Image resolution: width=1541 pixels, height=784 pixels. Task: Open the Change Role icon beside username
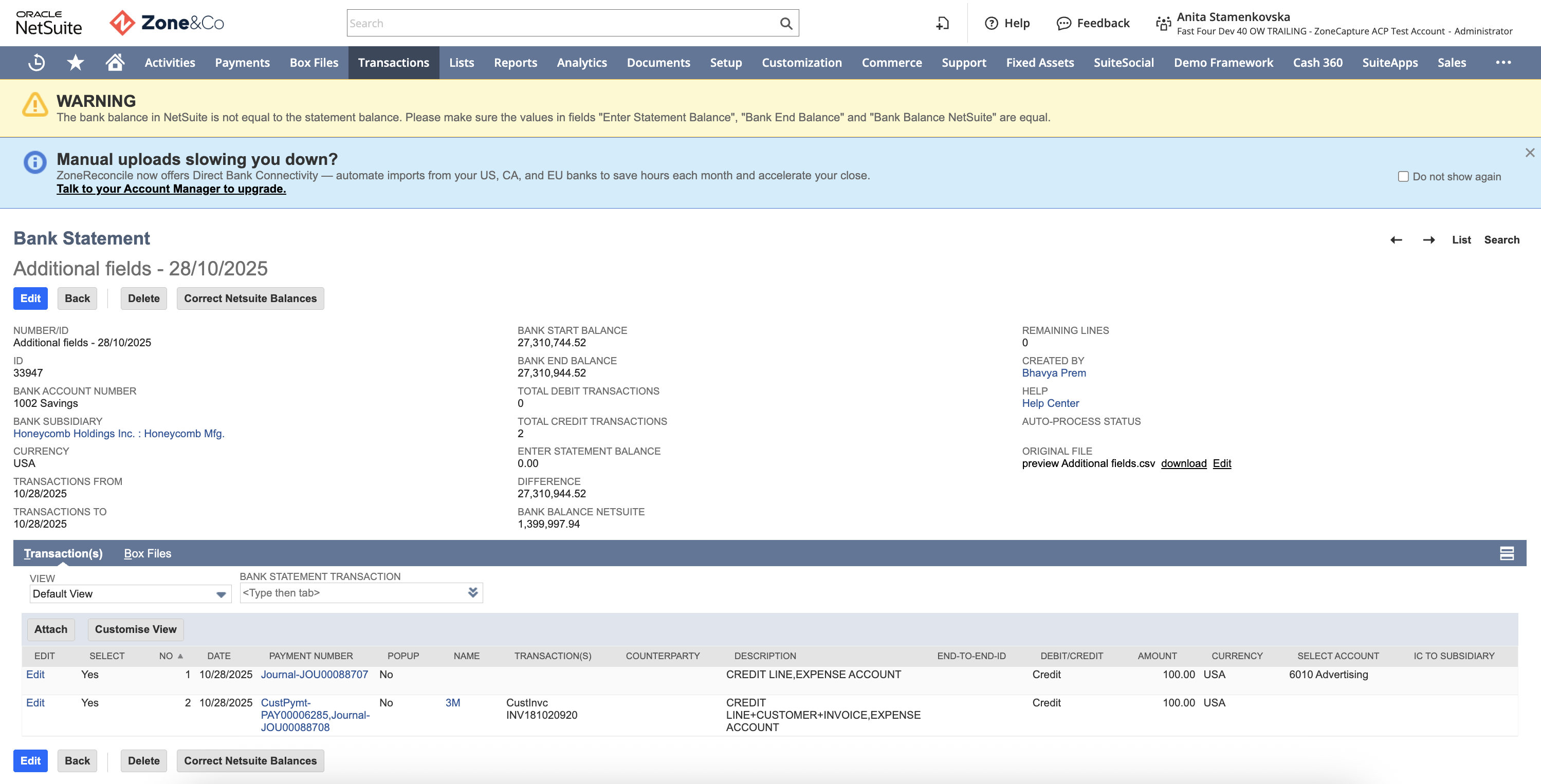tap(1163, 23)
